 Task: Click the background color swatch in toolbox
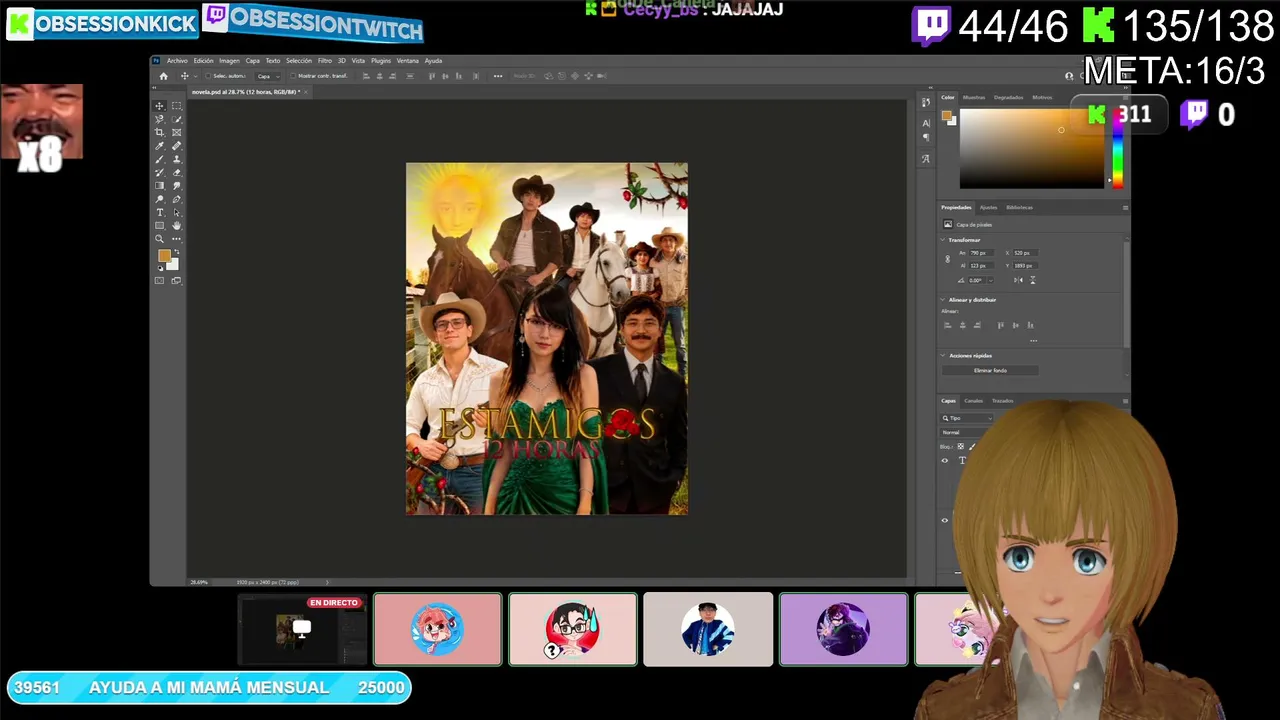pyautogui.click(x=172, y=263)
